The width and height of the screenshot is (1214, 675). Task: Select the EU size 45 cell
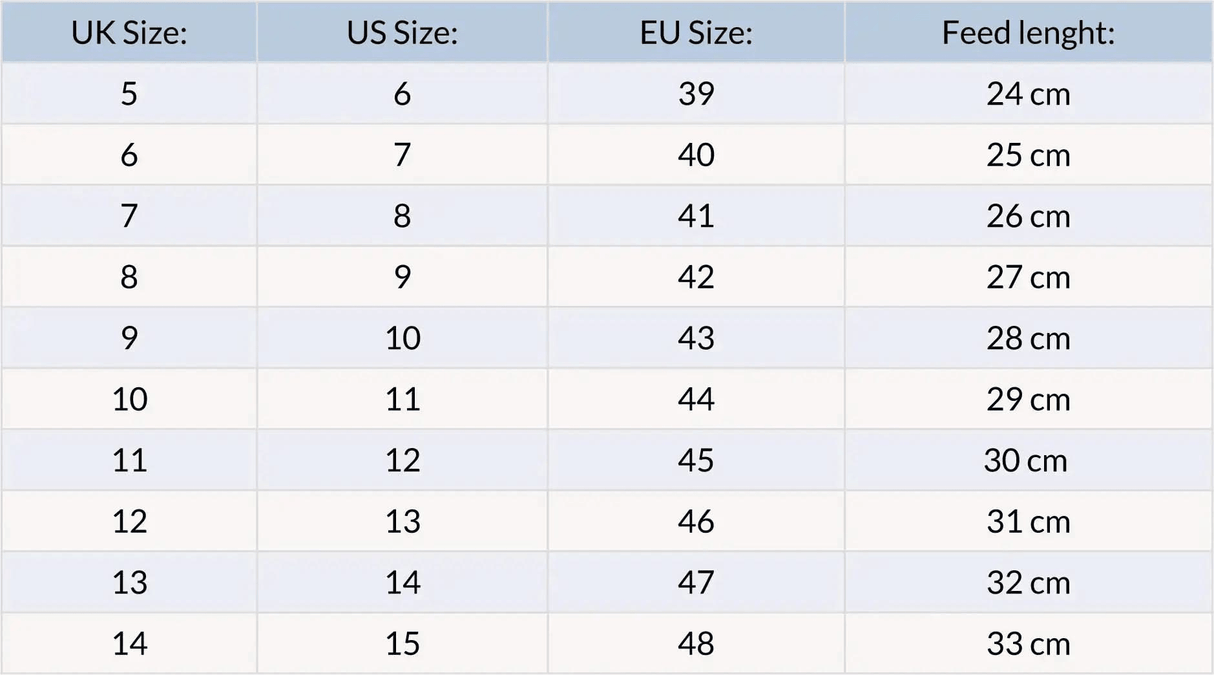(696, 460)
